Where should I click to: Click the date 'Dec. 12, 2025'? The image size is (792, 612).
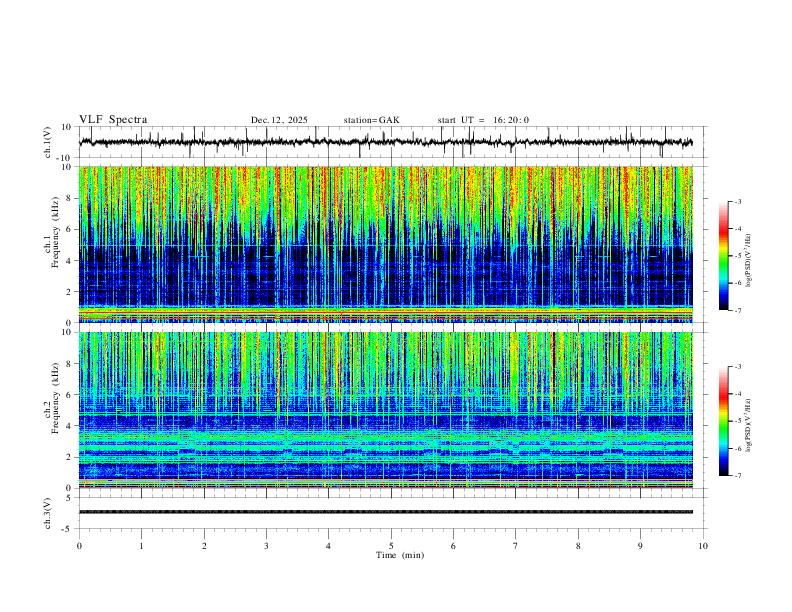[279, 120]
